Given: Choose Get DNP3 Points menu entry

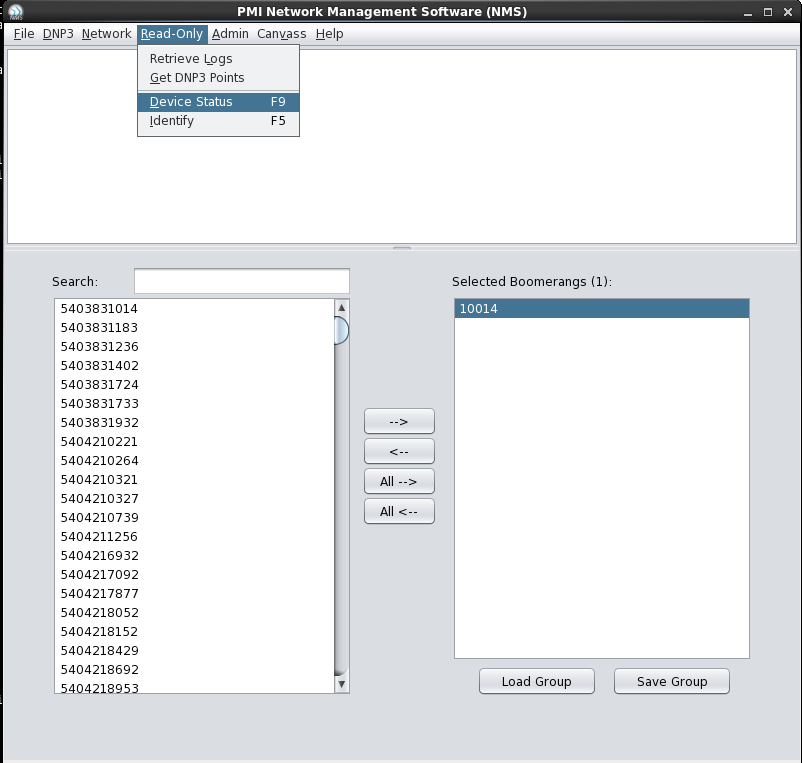Looking at the screenshot, I should [x=197, y=78].
